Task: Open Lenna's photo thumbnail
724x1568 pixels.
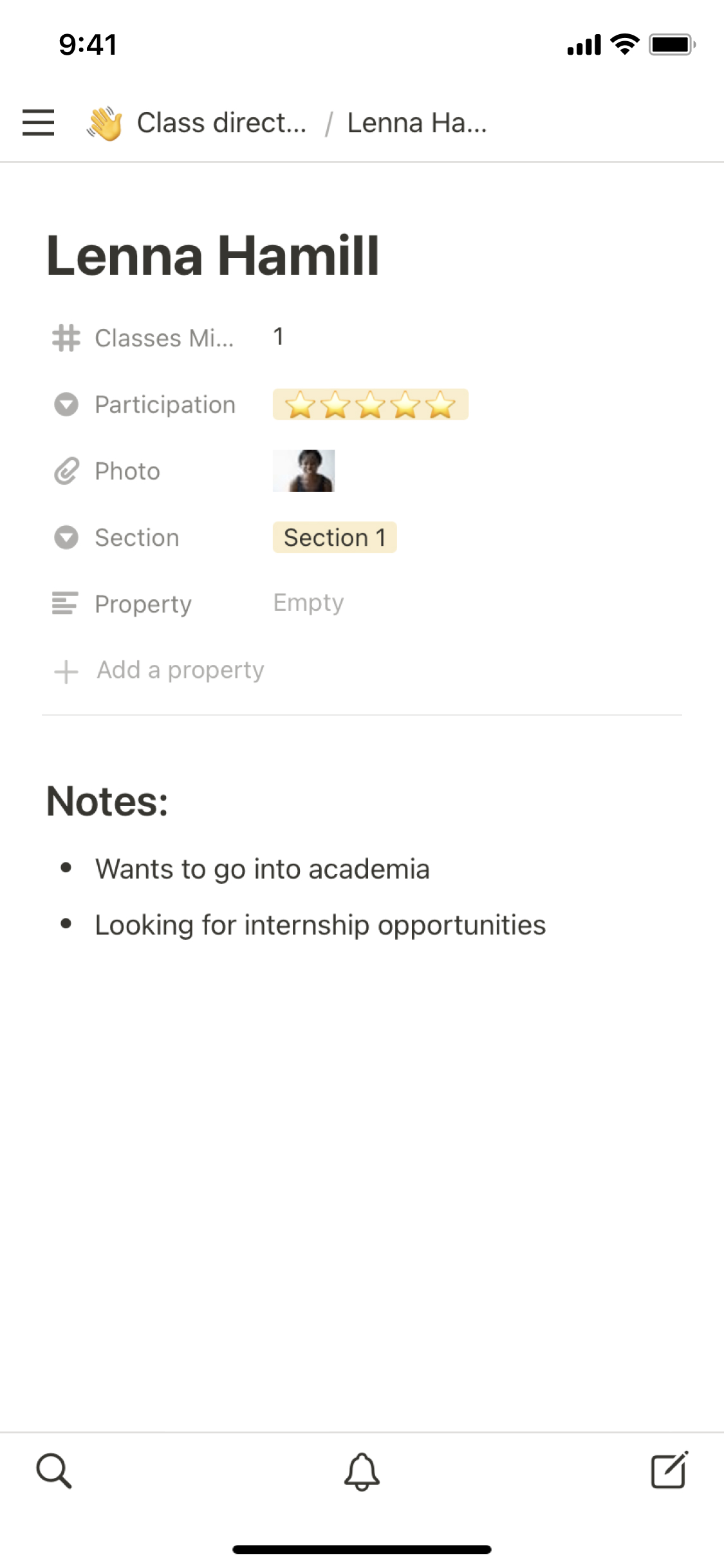Action: [x=304, y=471]
